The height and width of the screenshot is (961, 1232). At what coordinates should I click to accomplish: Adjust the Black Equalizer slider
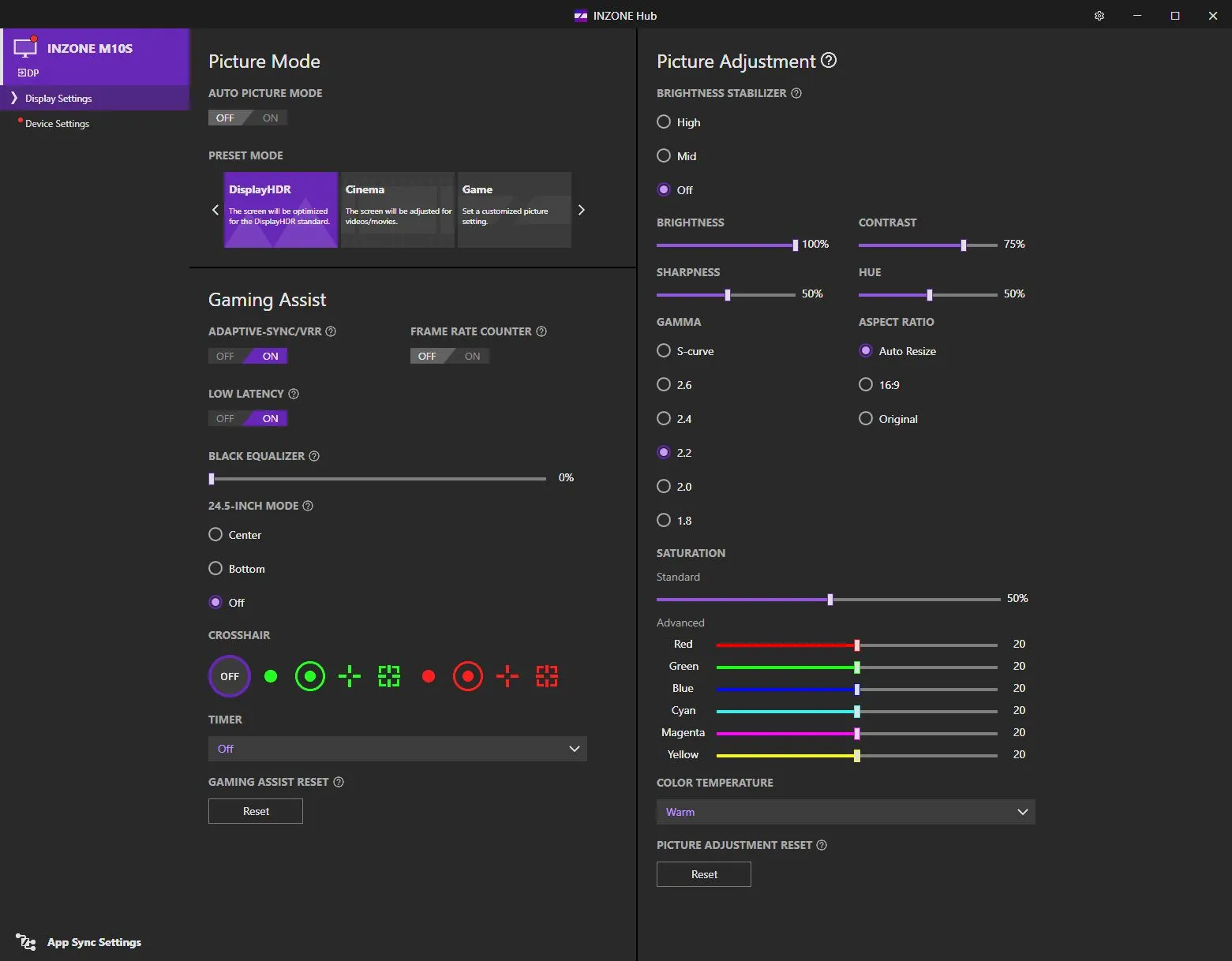(212, 478)
